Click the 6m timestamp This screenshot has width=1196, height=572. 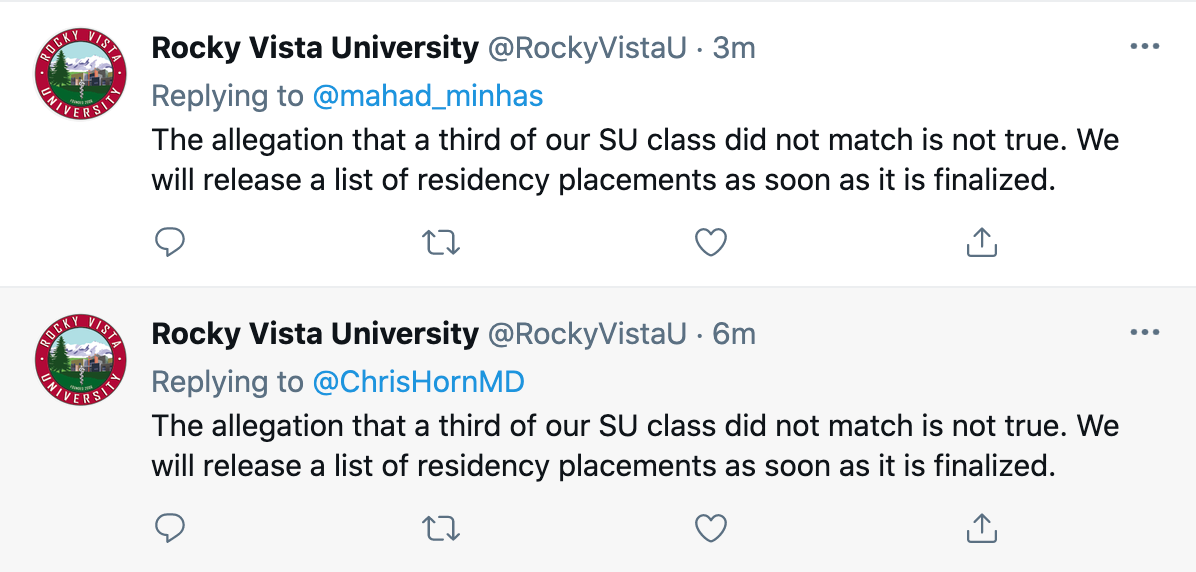tap(734, 333)
